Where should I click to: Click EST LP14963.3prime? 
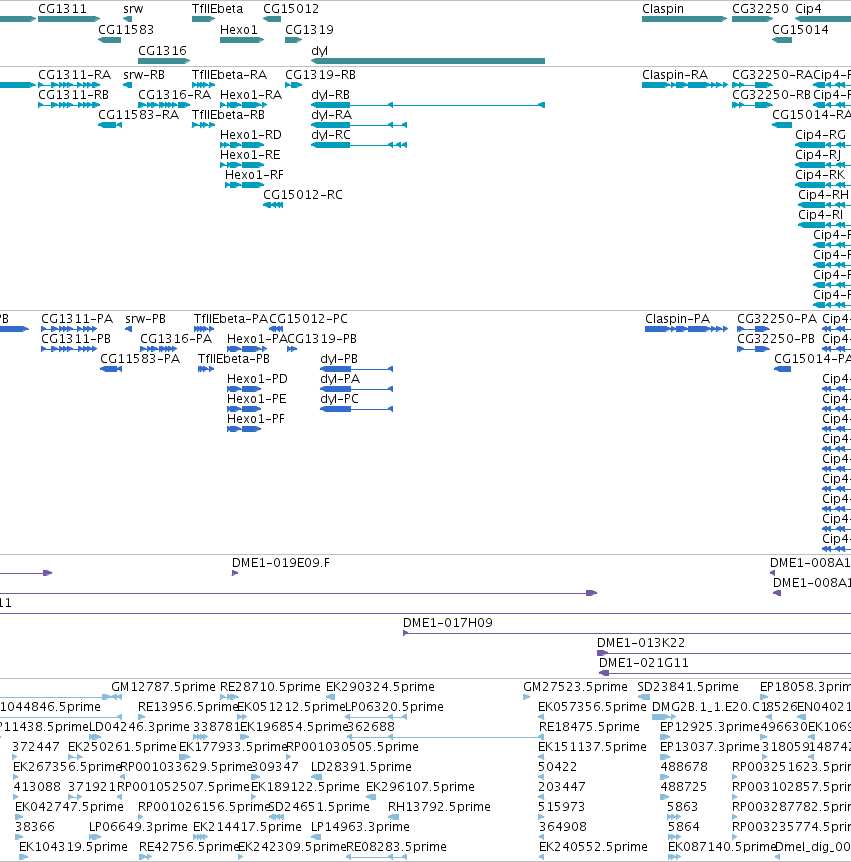click(360, 827)
